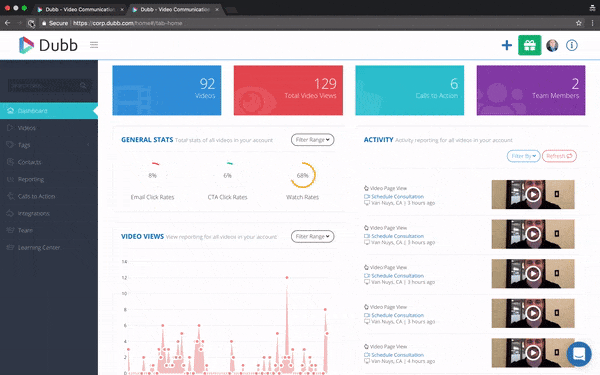The image size is (600, 375).
Task: Open General Stats Filter Range dropdown
Action: pyautogui.click(x=312, y=140)
